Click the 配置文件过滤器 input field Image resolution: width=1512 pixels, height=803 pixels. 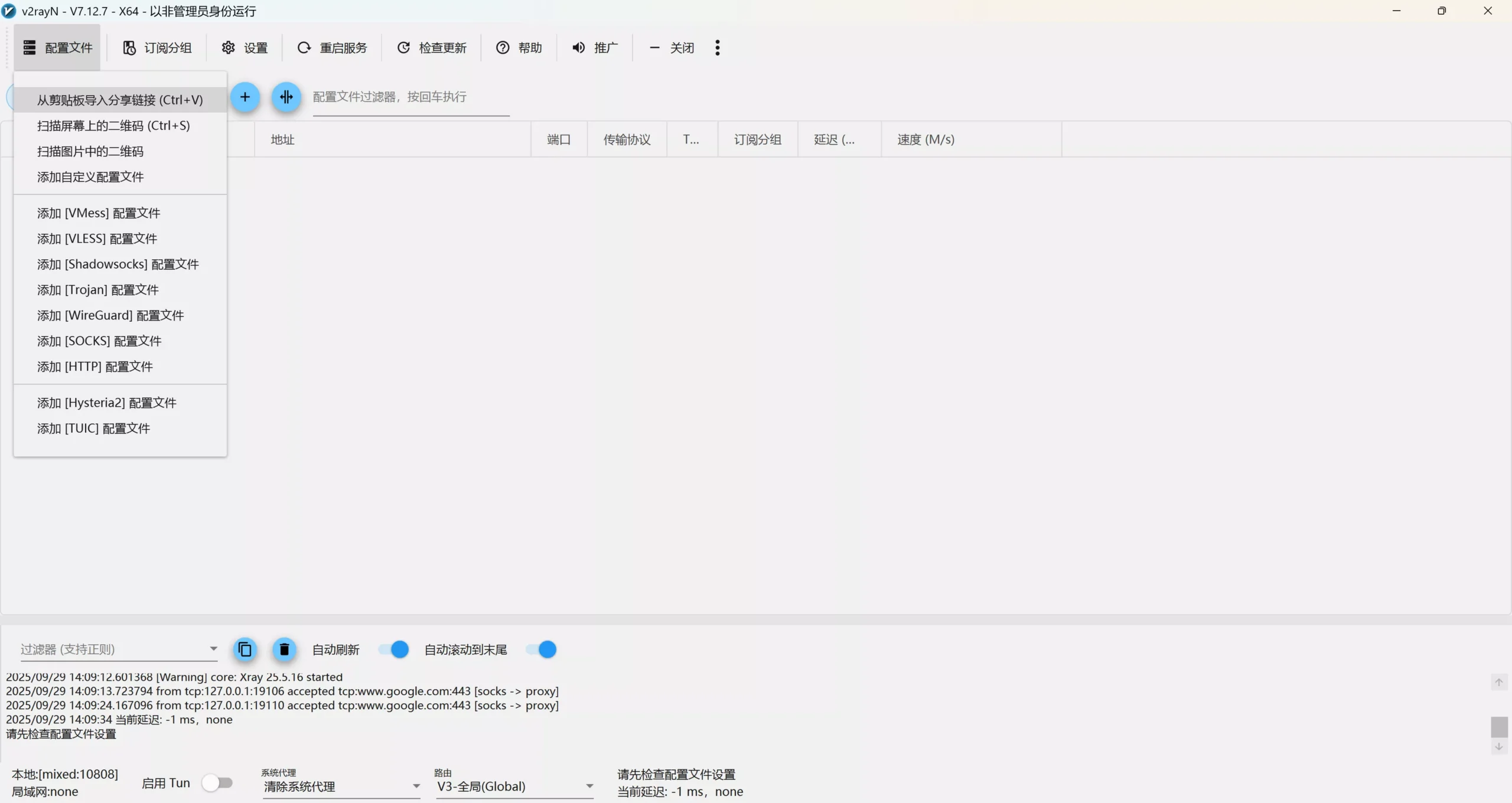(x=410, y=97)
